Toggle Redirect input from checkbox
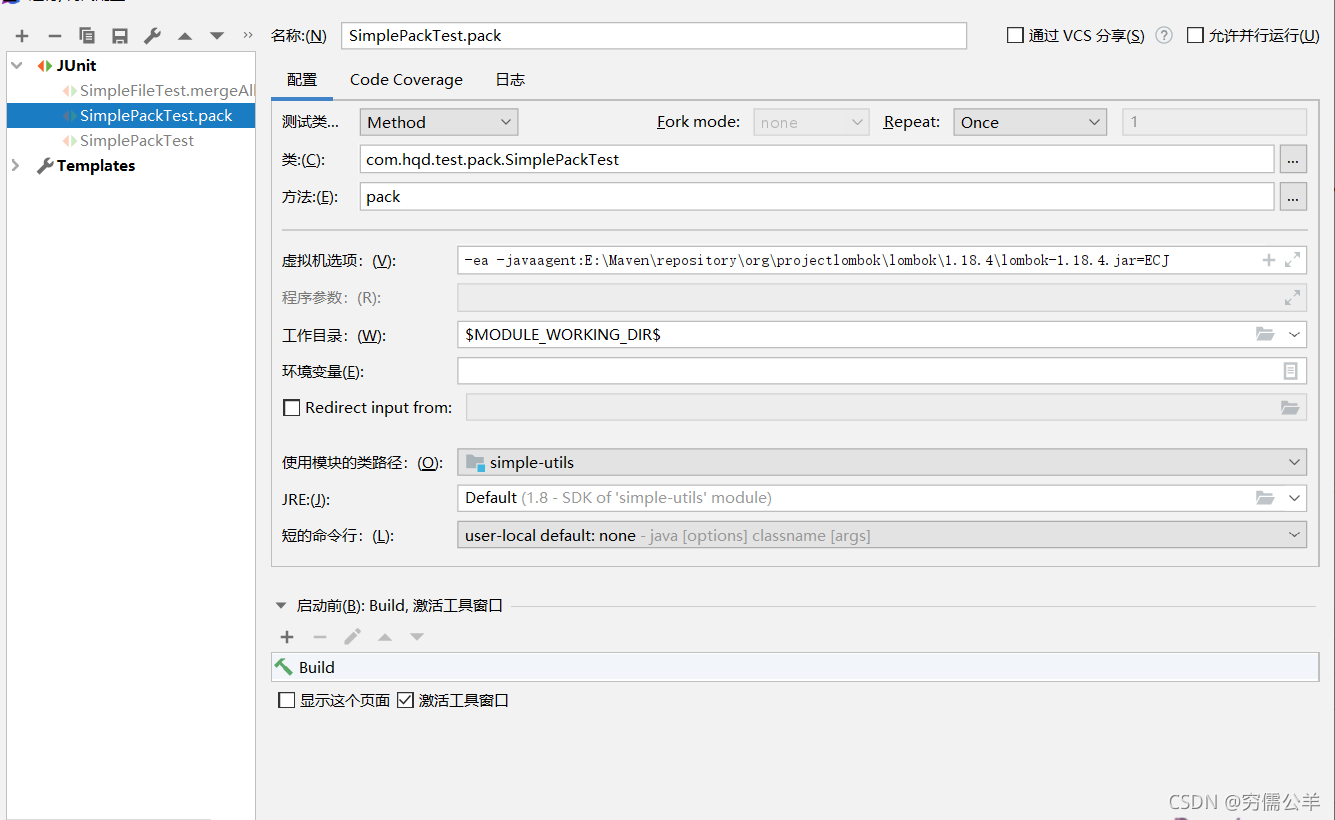1335x820 pixels. pos(292,407)
